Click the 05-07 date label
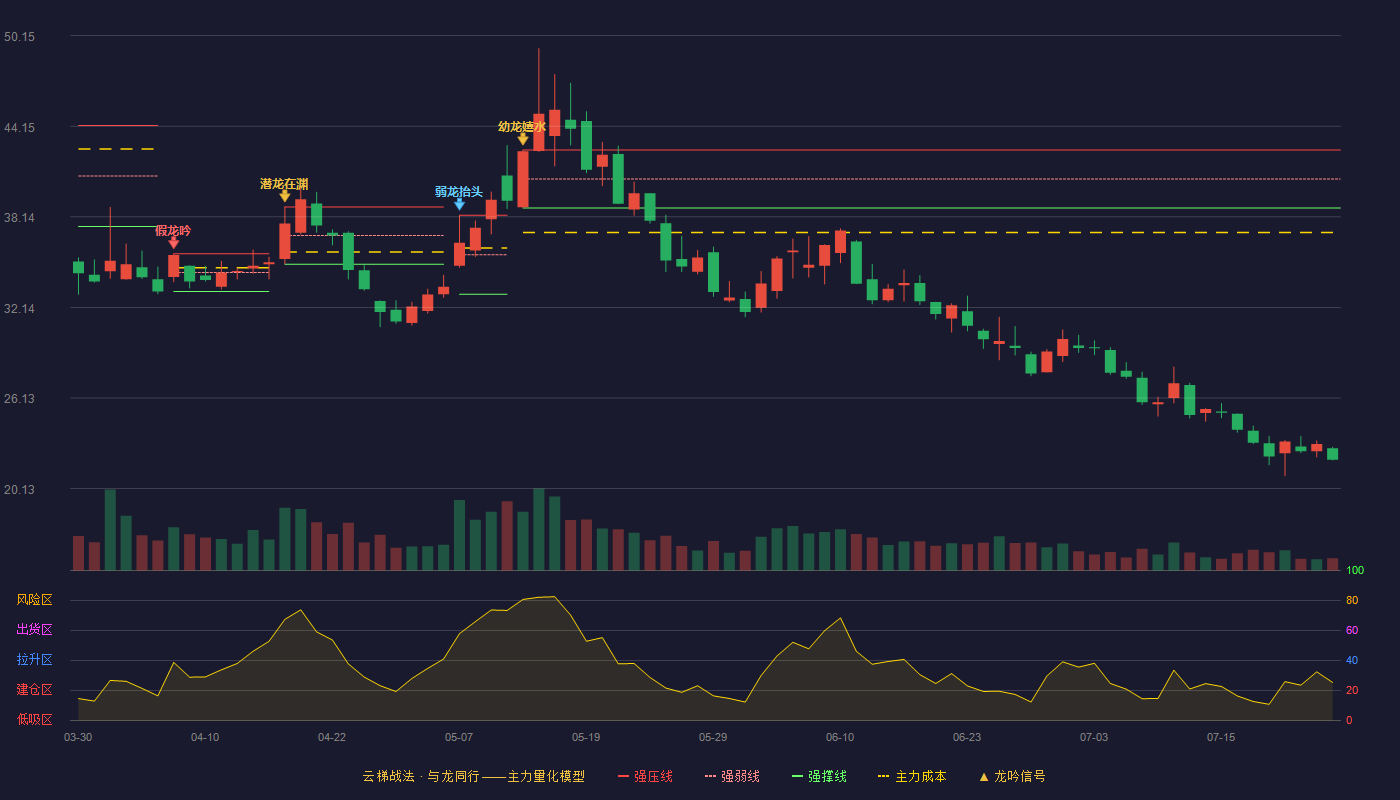 tap(459, 737)
